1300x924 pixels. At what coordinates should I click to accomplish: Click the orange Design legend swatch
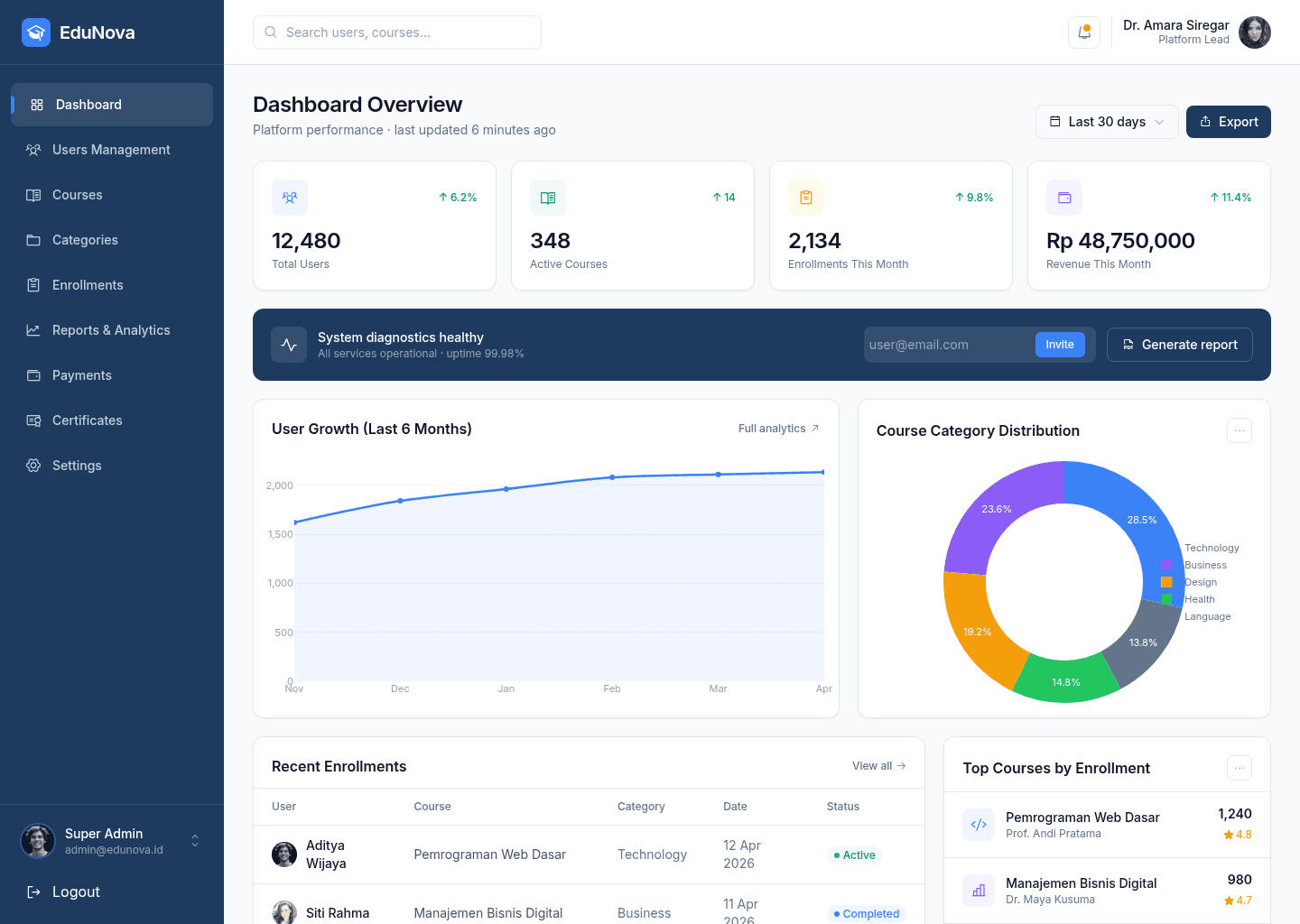[1166, 582]
